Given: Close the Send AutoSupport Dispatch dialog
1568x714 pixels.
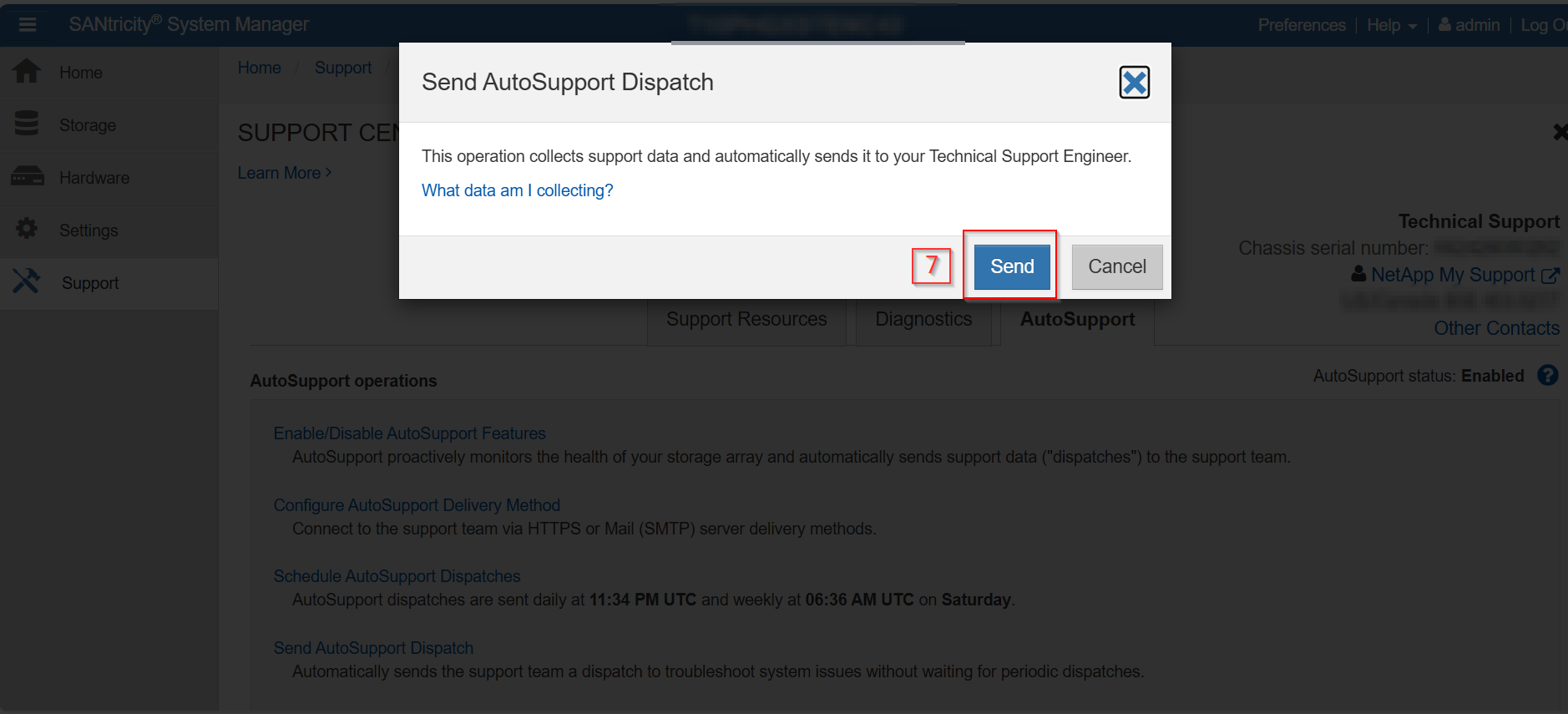Looking at the screenshot, I should (1134, 83).
